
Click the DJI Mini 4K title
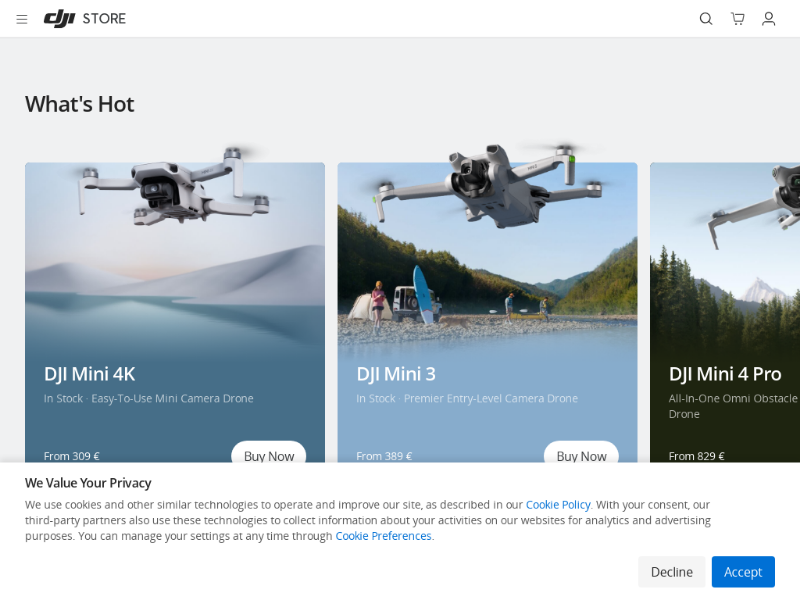89,374
